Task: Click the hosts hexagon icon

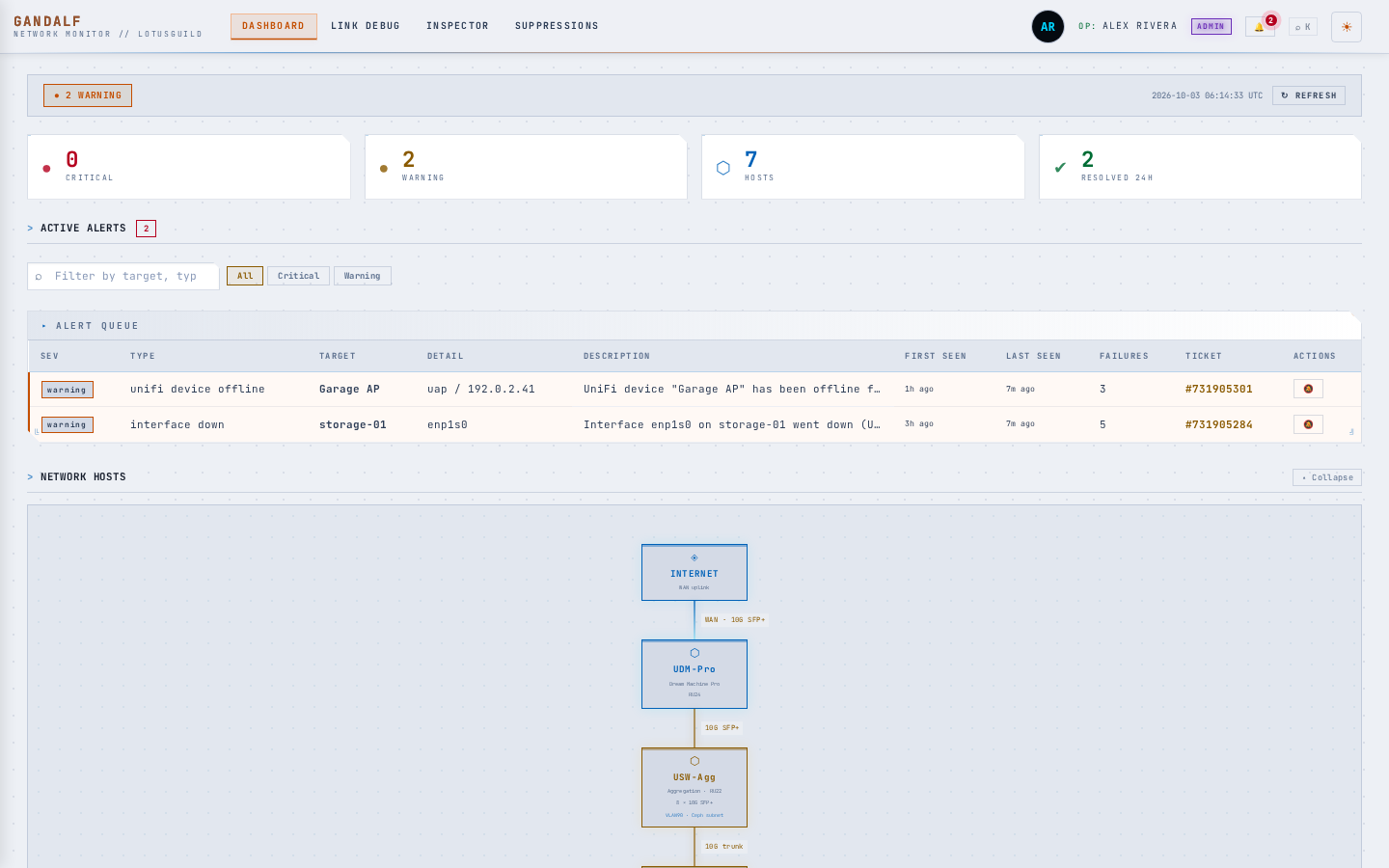Action: point(723,168)
